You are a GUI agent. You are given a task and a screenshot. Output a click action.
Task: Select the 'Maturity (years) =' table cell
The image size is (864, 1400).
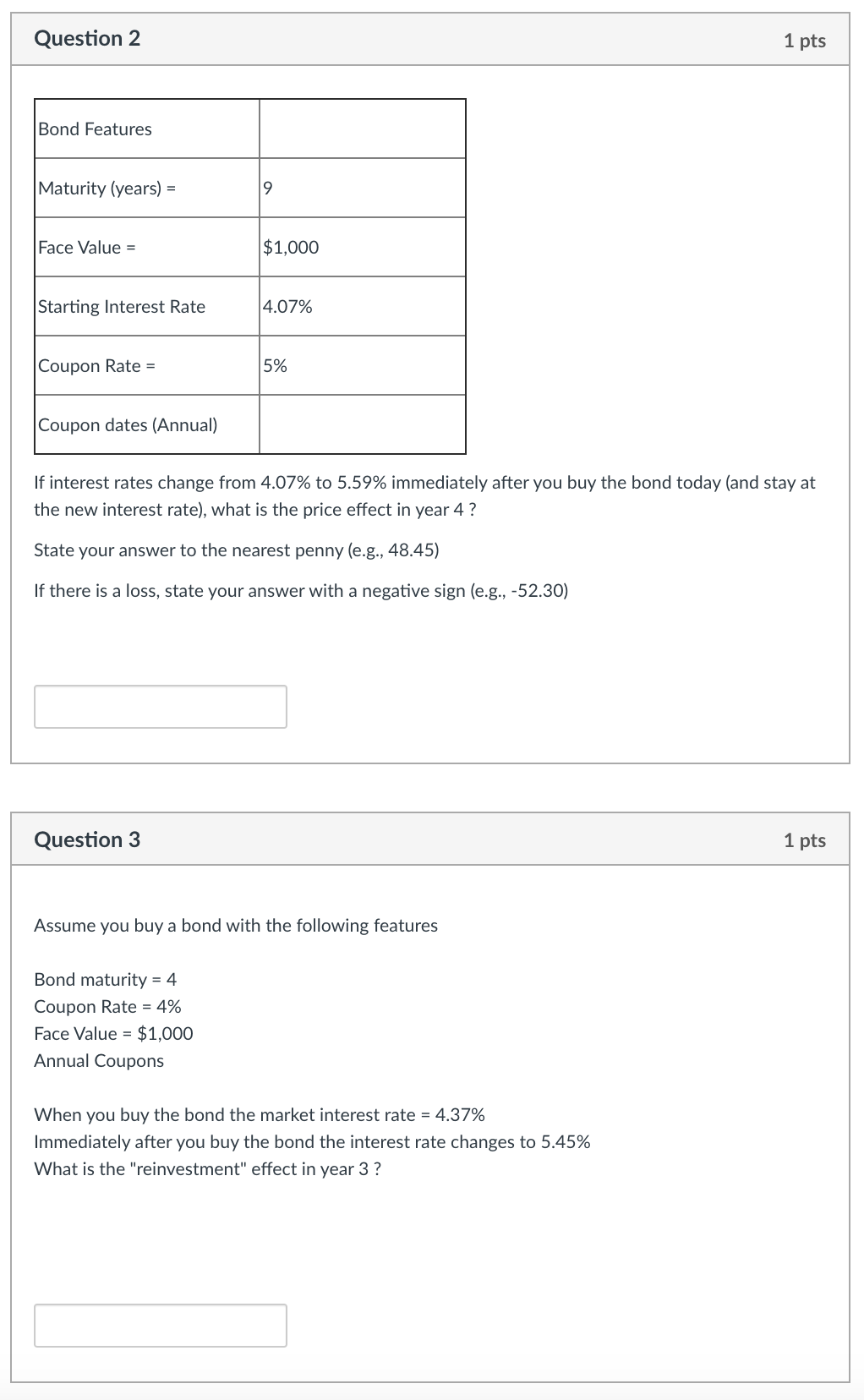[107, 188]
